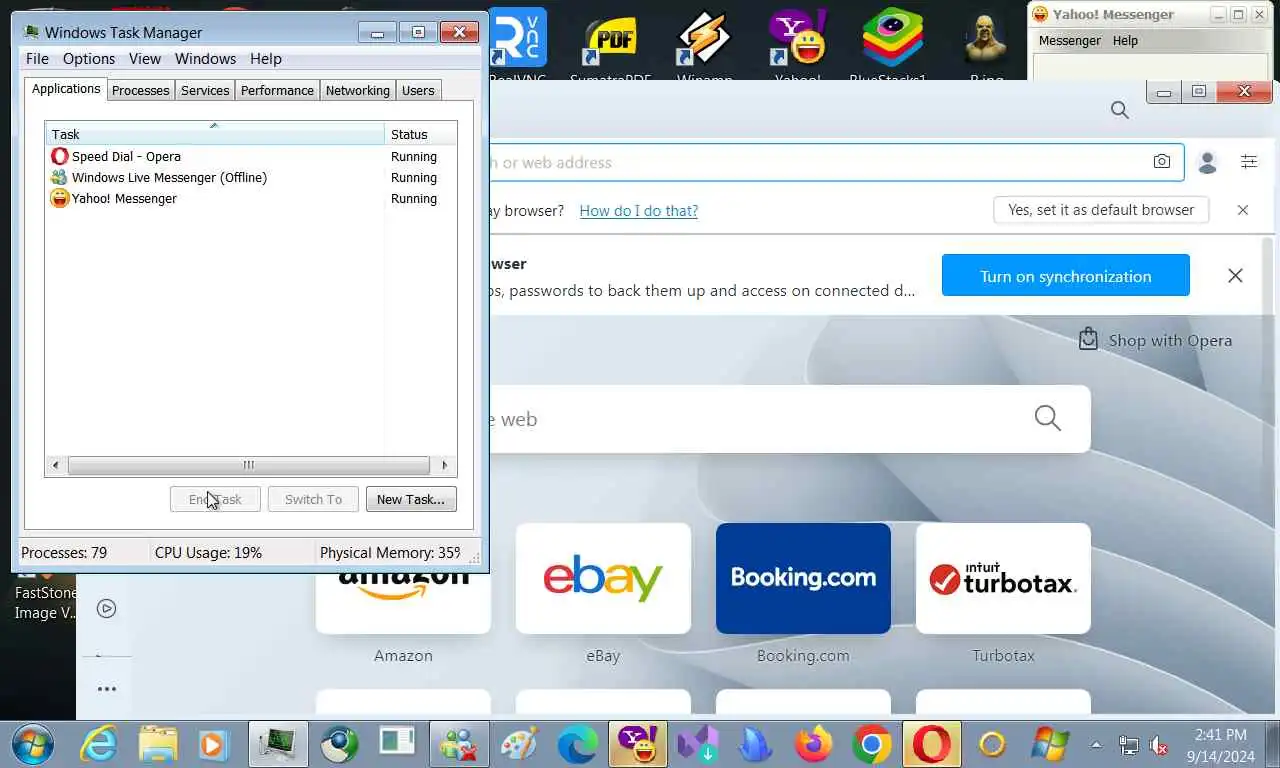Click the muted volume tray icon
This screenshot has width=1280, height=768.
coord(1159,746)
